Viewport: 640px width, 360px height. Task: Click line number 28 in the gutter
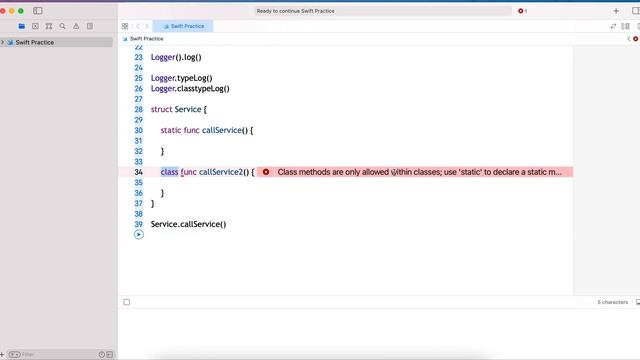coord(139,109)
